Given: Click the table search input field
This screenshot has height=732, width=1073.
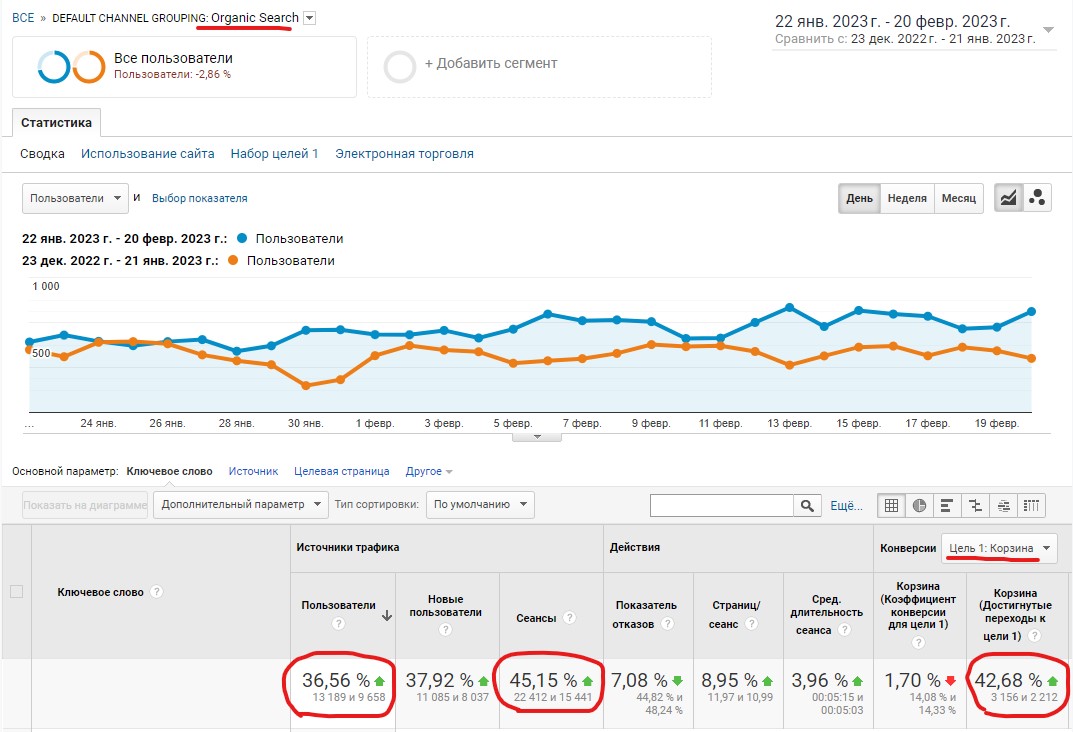Looking at the screenshot, I should coord(721,506).
